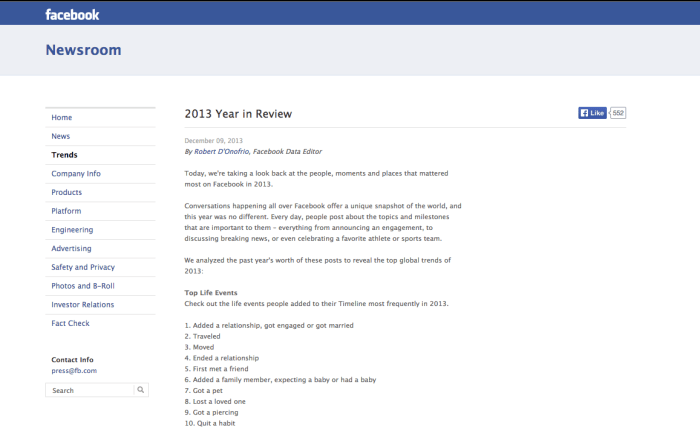Viewport: 700px width, 431px height.
Task: Click list item 'Moved'
Action: (204, 347)
